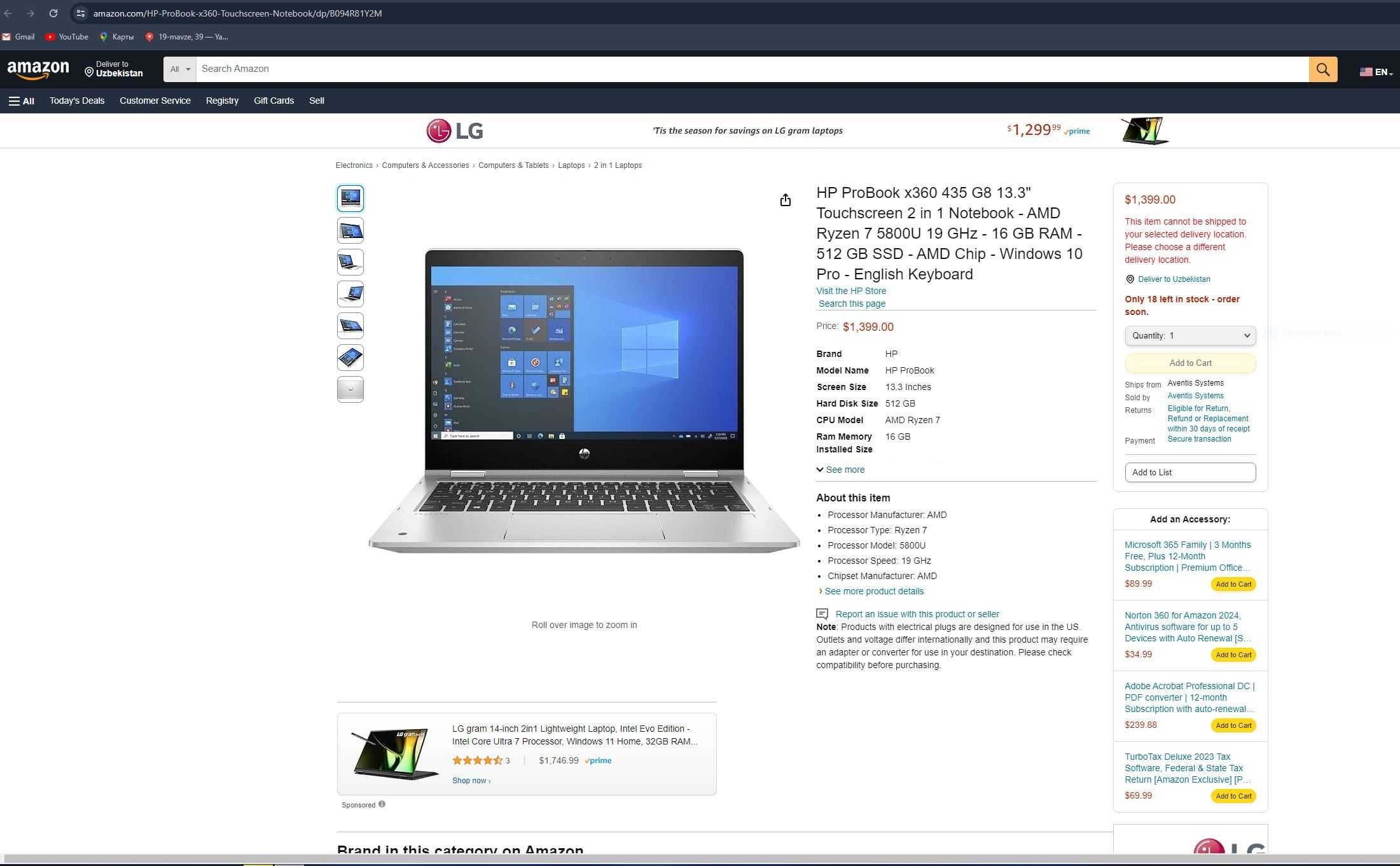Image resolution: width=1400 pixels, height=866 pixels.
Task: Open the Add to List dropdown
Action: [x=1190, y=472]
